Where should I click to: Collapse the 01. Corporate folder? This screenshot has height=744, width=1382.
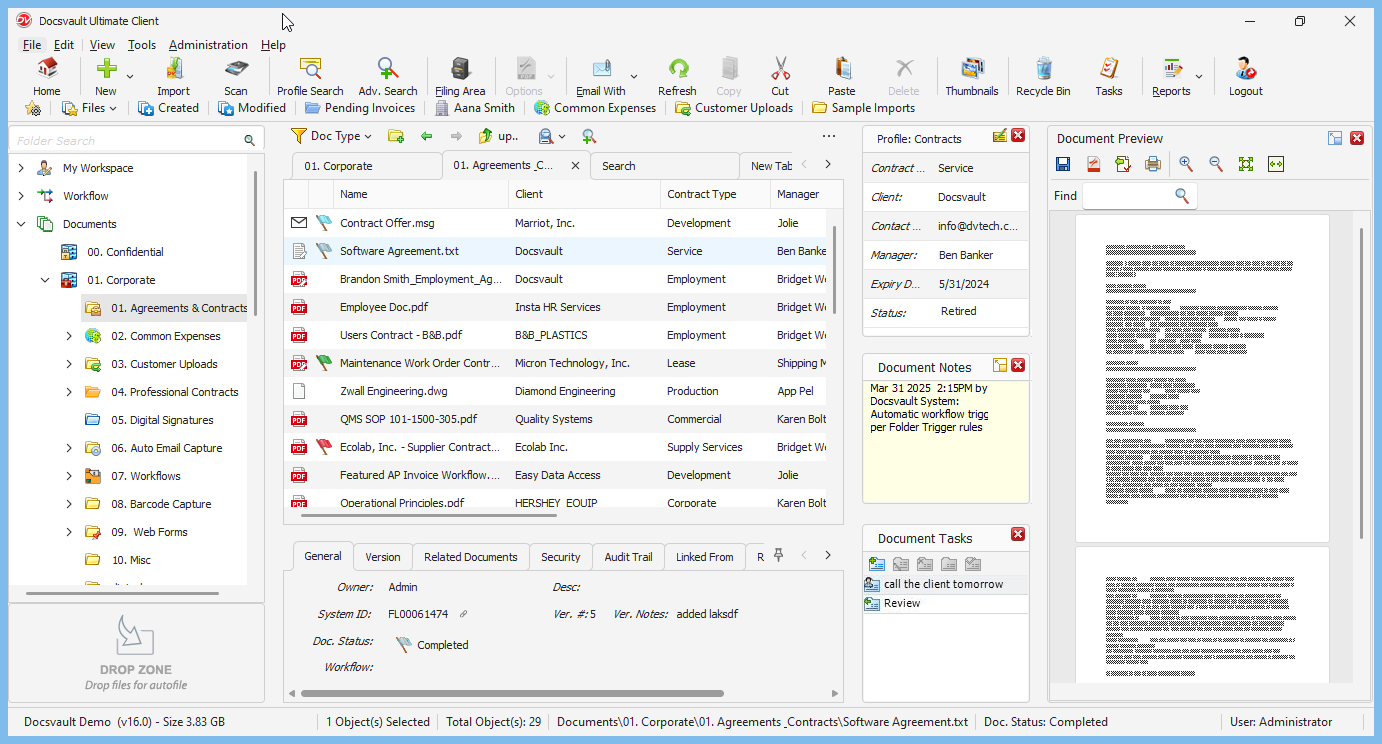45,280
